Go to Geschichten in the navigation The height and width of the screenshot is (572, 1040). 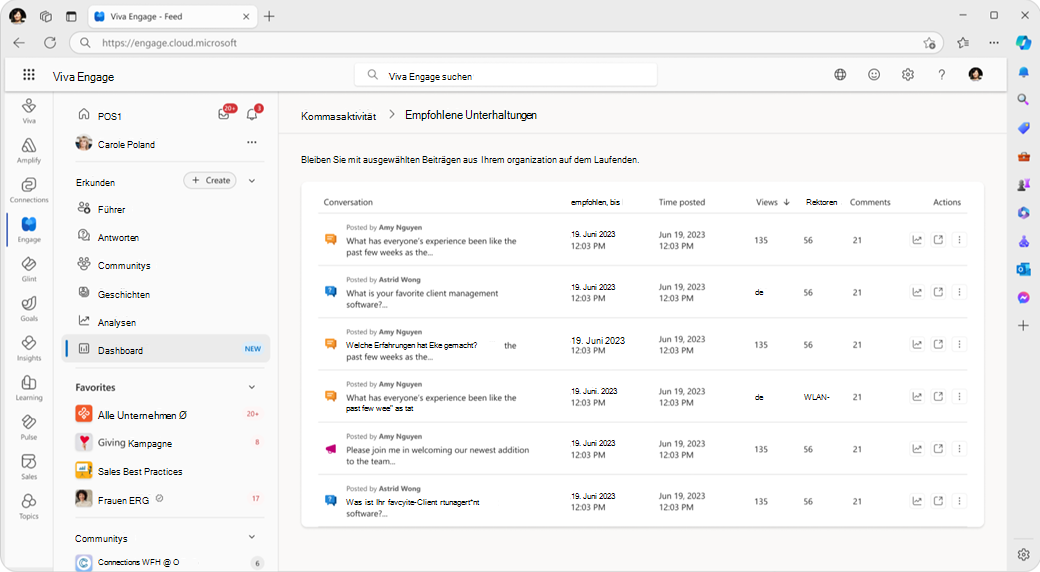coord(123,294)
